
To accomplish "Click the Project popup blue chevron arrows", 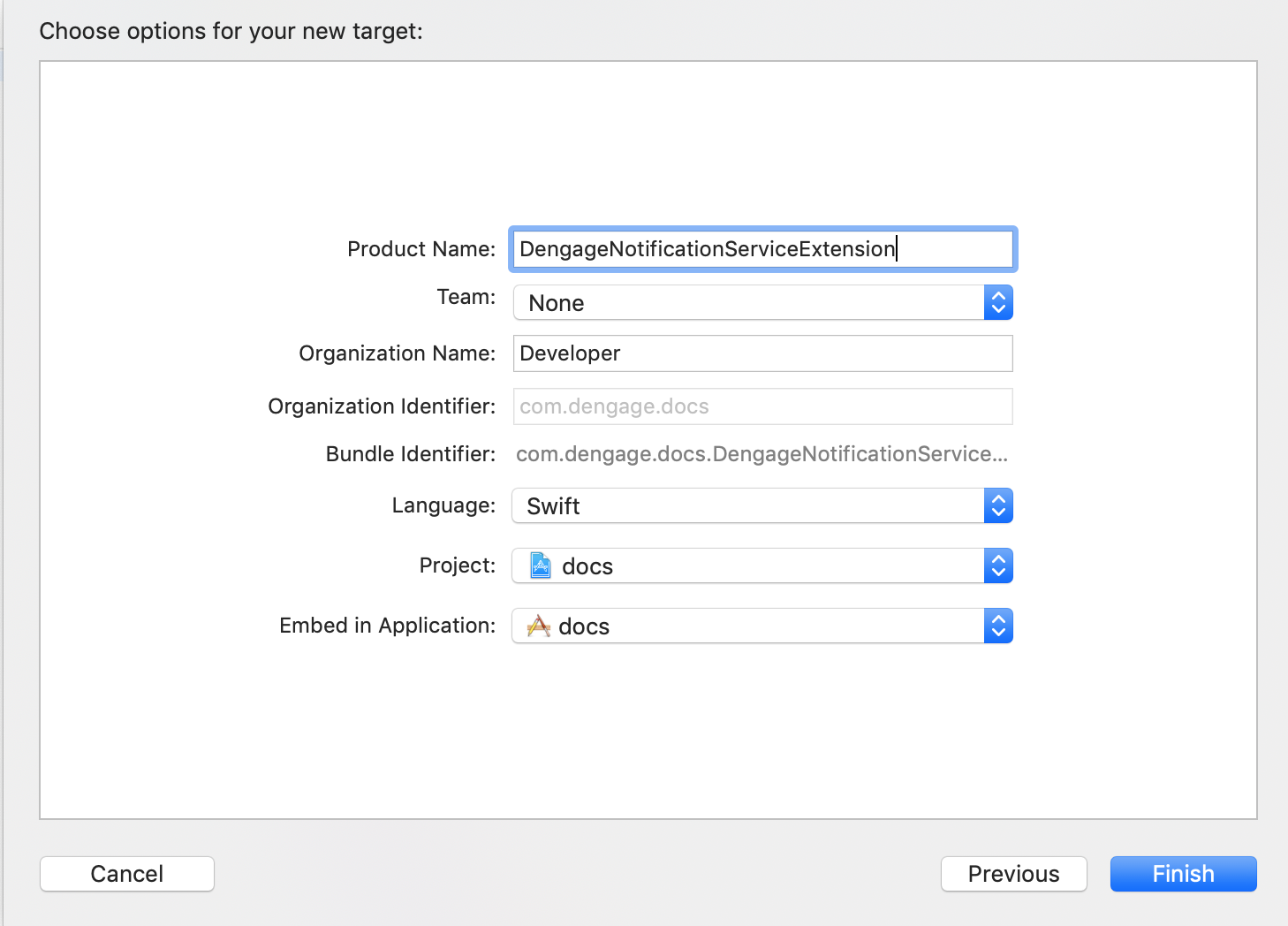I will pyautogui.click(x=998, y=566).
